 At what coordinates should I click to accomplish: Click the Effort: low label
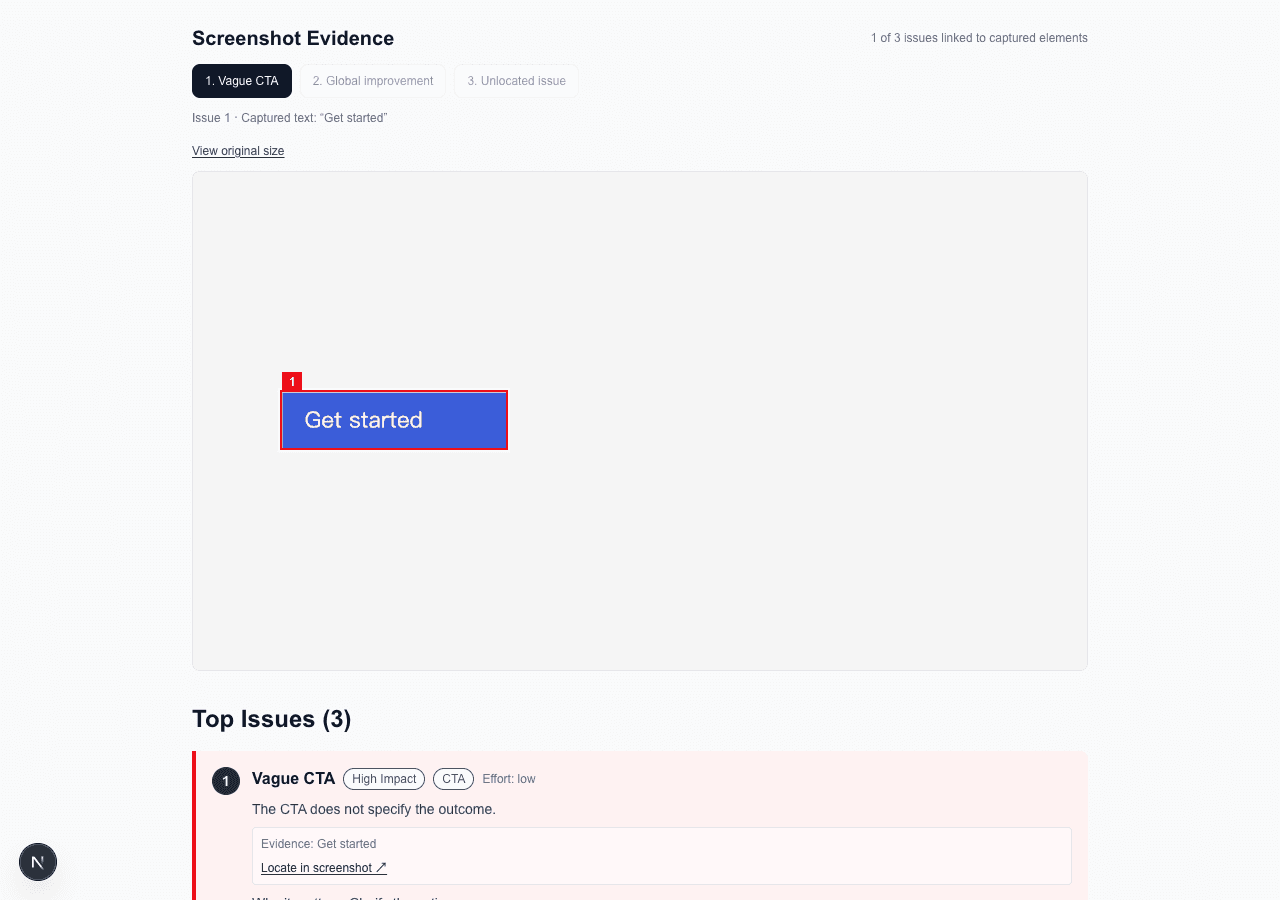[x=509, y=779]
